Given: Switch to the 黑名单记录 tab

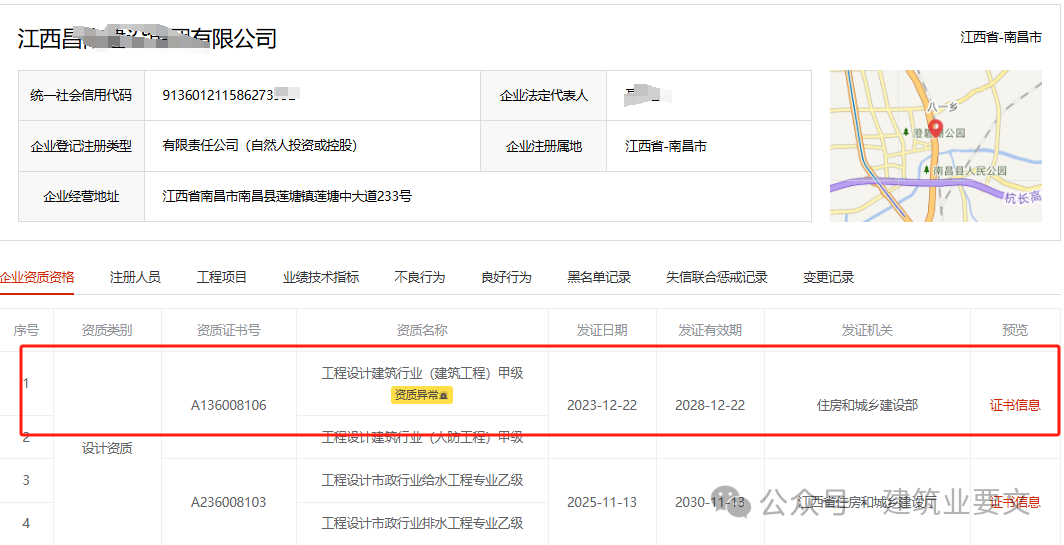Looking at the screenshot, I should 599,277.
